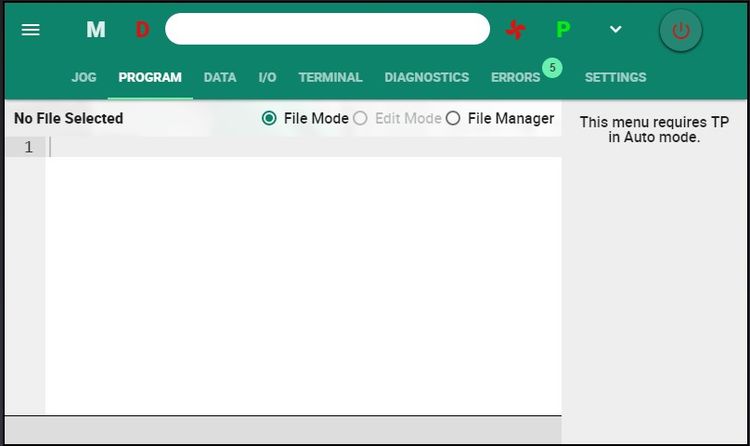Click into line 1 of program editor
Viewport: 750px width, 446px height.
[300, 147]
